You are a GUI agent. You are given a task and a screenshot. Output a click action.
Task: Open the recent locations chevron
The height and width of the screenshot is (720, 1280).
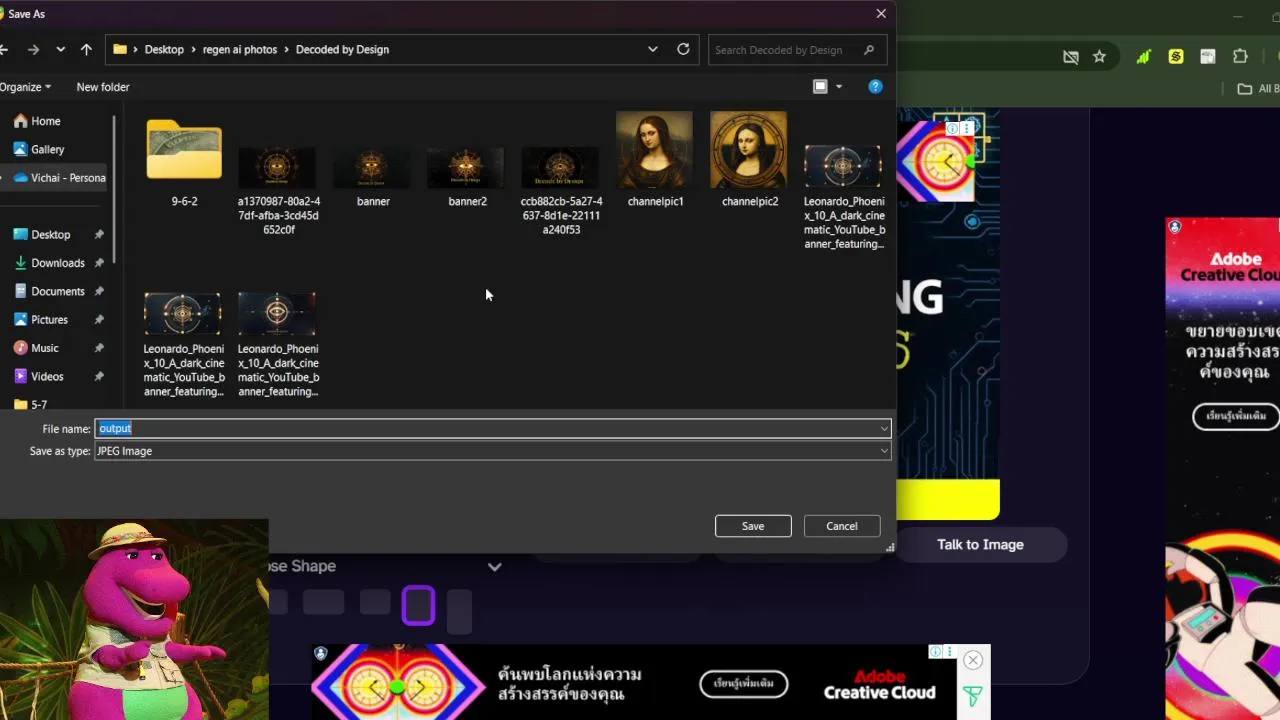[x=61, y=49]
